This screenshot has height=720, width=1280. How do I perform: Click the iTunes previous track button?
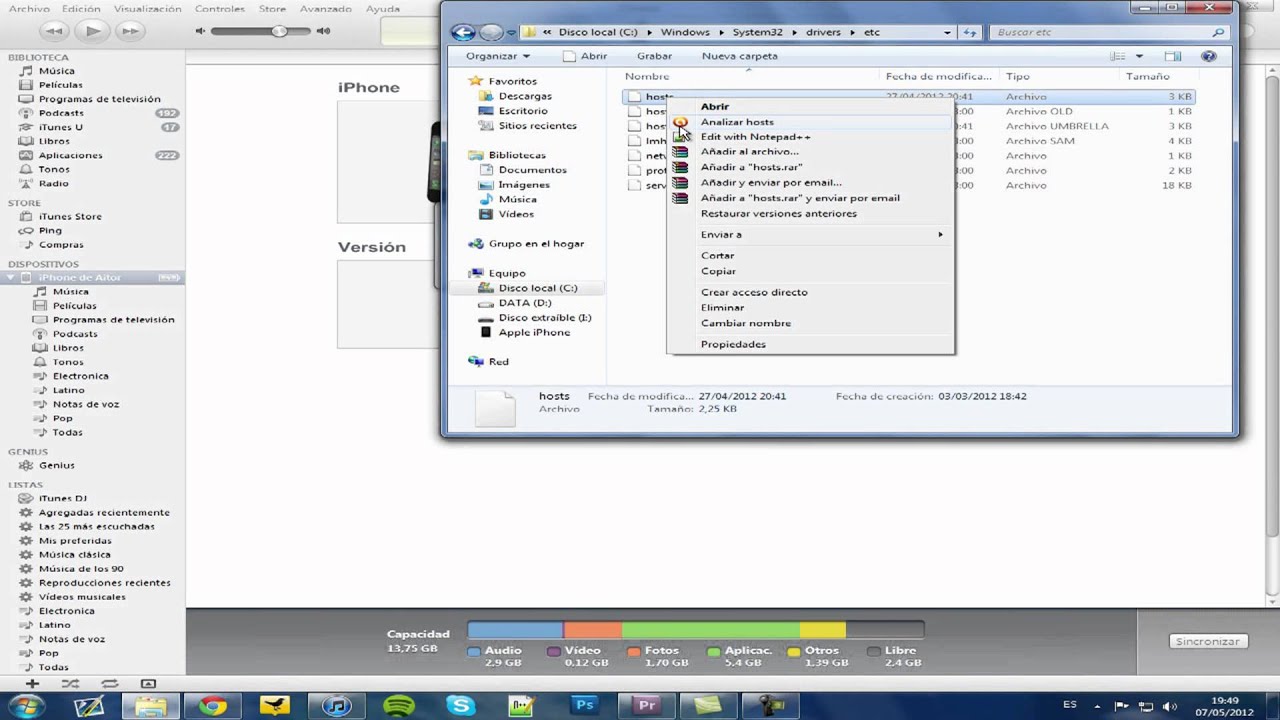click(53, 31)
